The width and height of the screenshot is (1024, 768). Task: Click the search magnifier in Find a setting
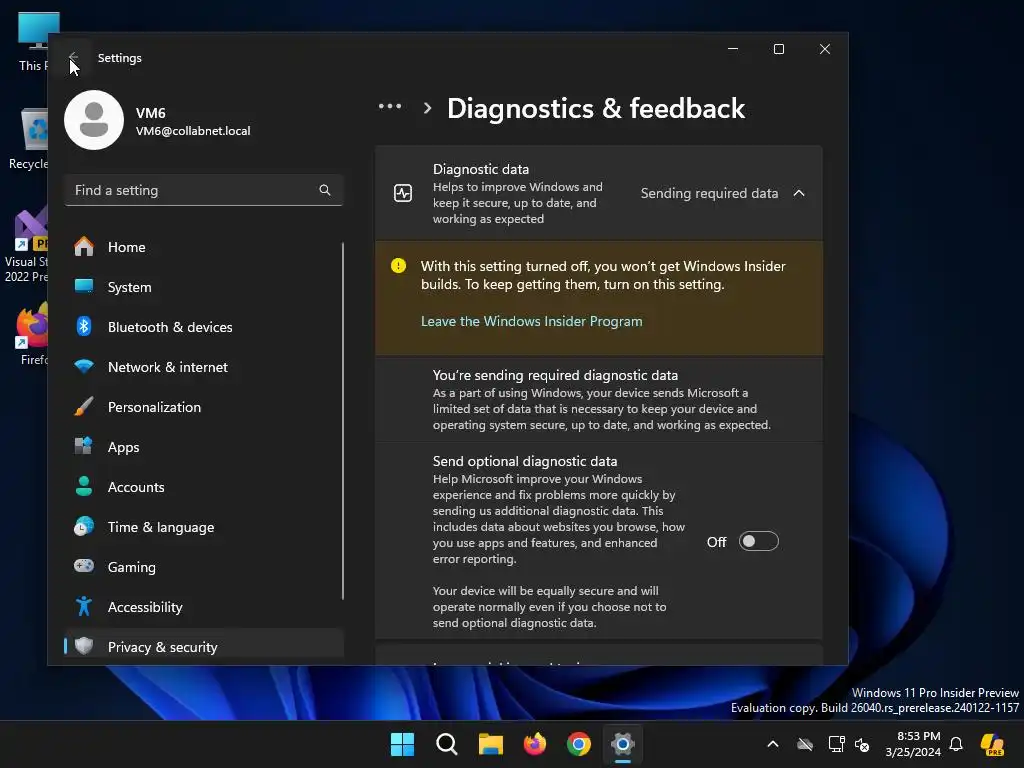click(325, 190)
